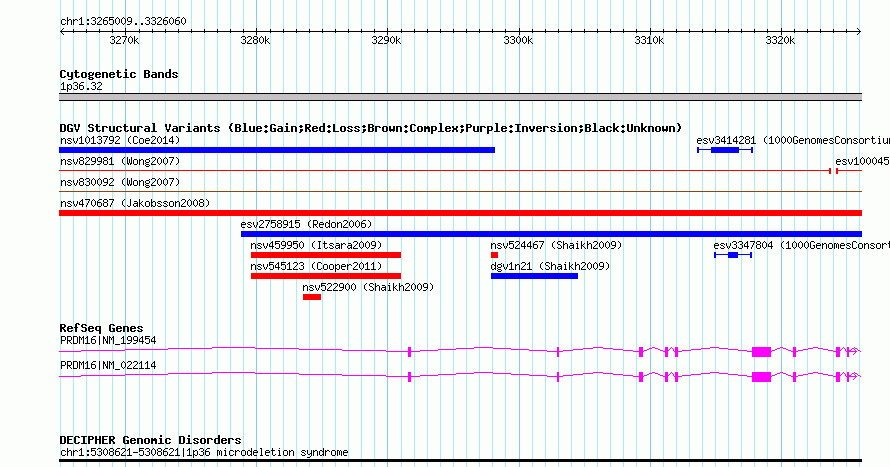The width and height of the screenshot is (890, 467).
Task: Open the PRDM16|NM_022114 transcript label
Action: point(108,365)
